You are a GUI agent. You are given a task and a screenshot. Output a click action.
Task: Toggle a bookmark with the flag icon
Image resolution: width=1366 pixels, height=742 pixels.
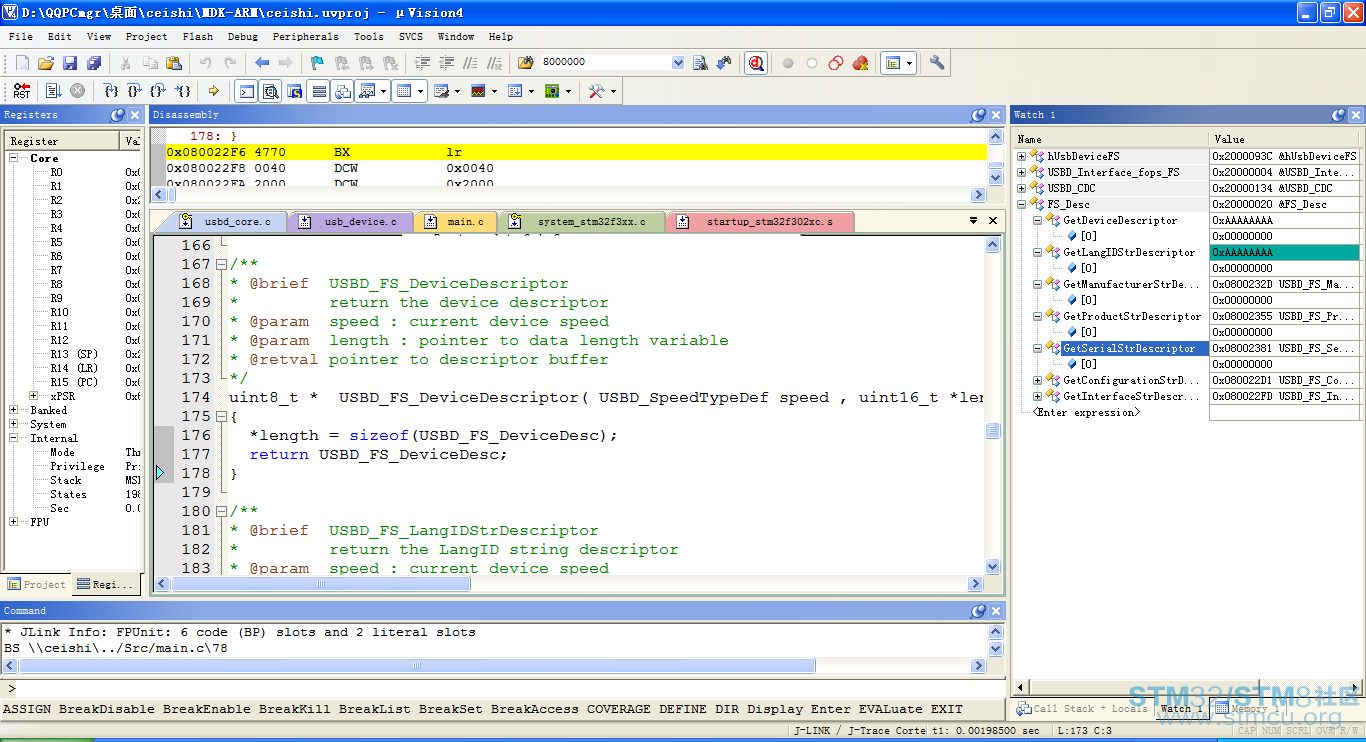coord(317,63)
